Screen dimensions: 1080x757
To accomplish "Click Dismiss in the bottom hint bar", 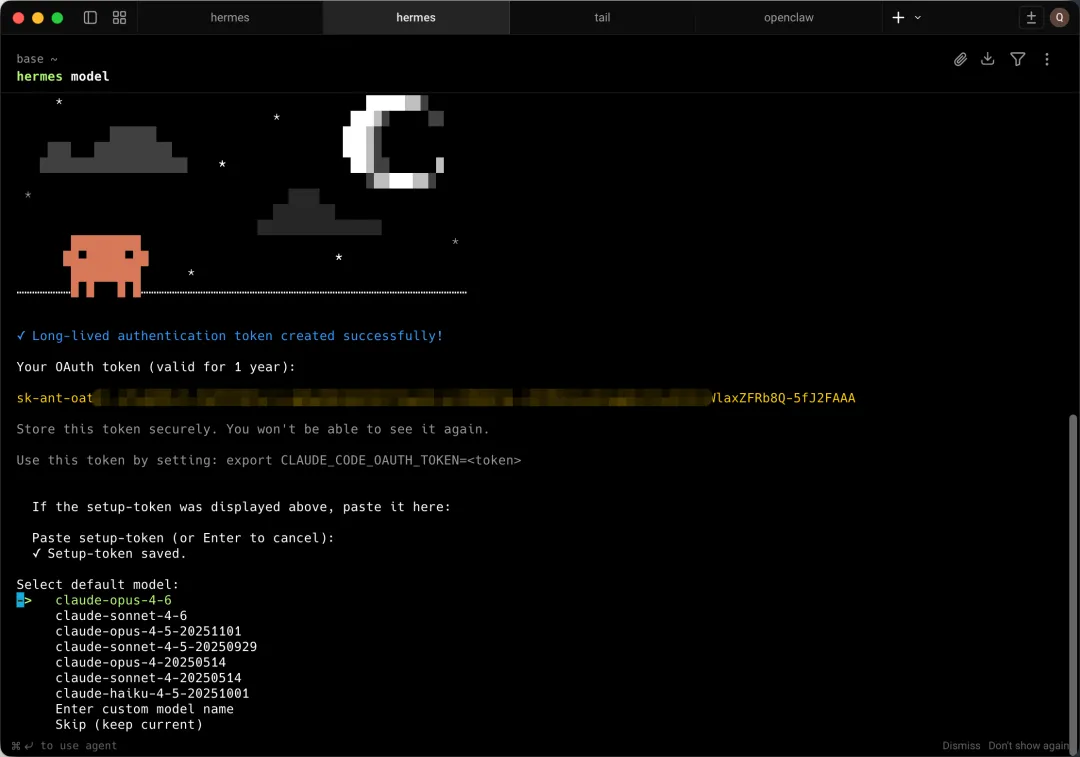I will (961, 745).
